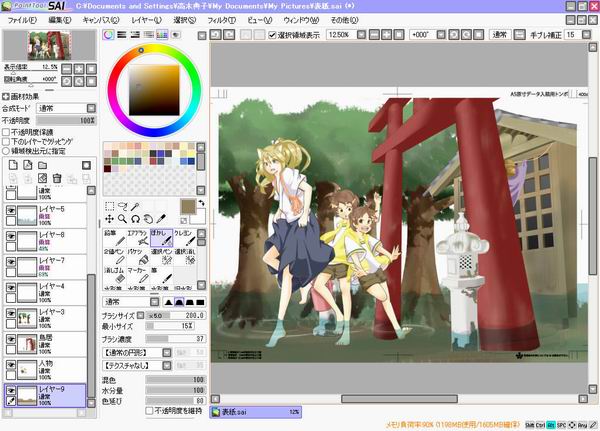The width and height of the screenshot is (600, 431).
Task: Choose the 2値ペン binary pen tool
Action: (x=115, y=256)
